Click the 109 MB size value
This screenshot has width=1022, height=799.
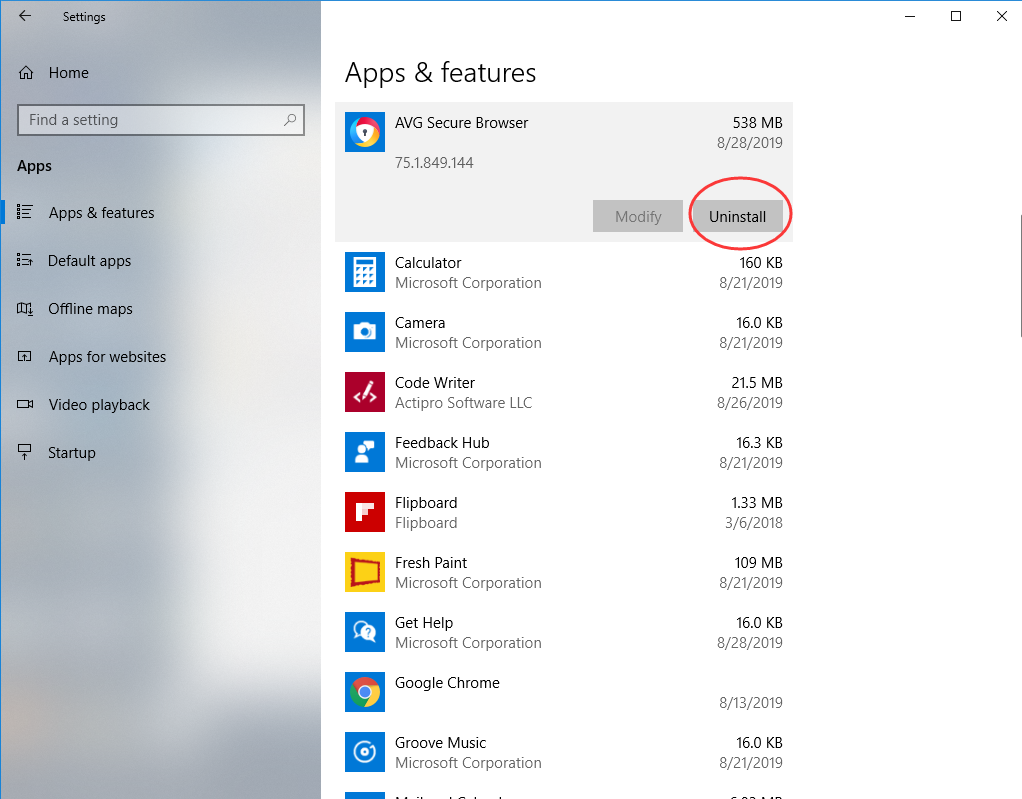759,563
